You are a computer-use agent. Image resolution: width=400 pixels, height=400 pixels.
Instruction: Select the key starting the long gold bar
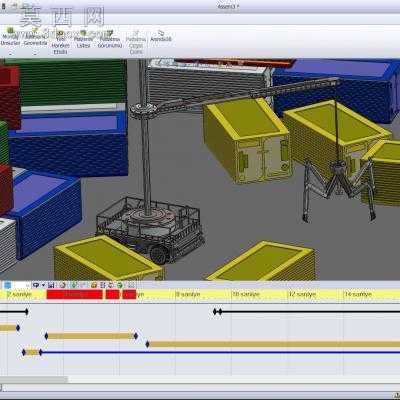[x=147, y=344]
